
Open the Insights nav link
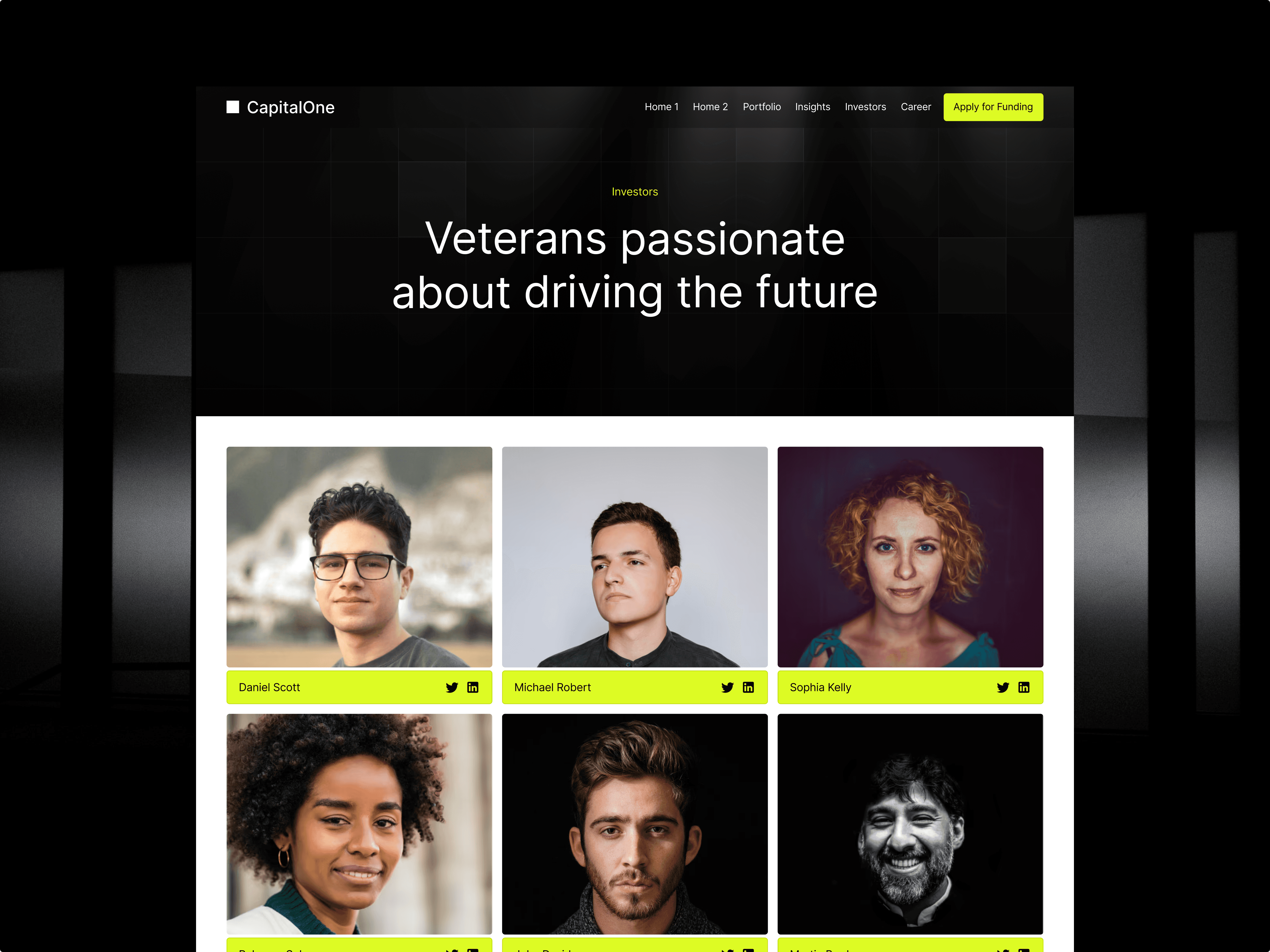tap(813, 107)
